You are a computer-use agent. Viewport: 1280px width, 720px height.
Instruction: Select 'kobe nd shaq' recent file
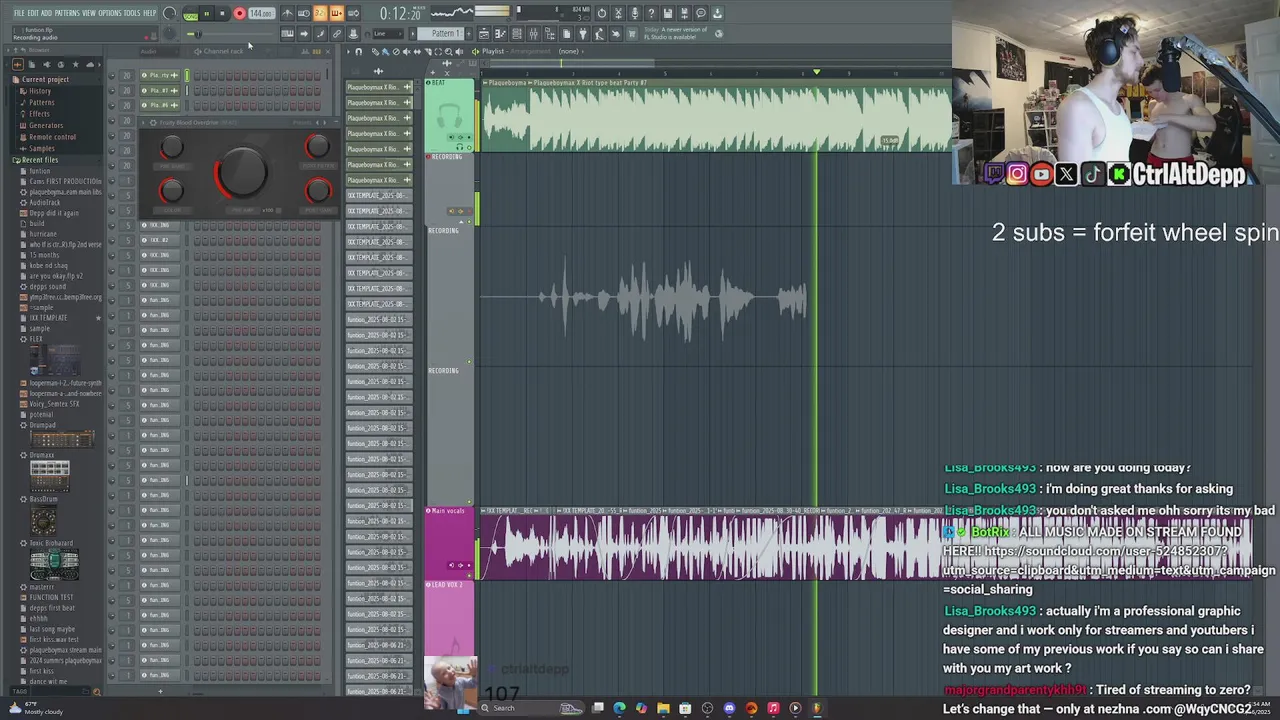pos(48,265)
